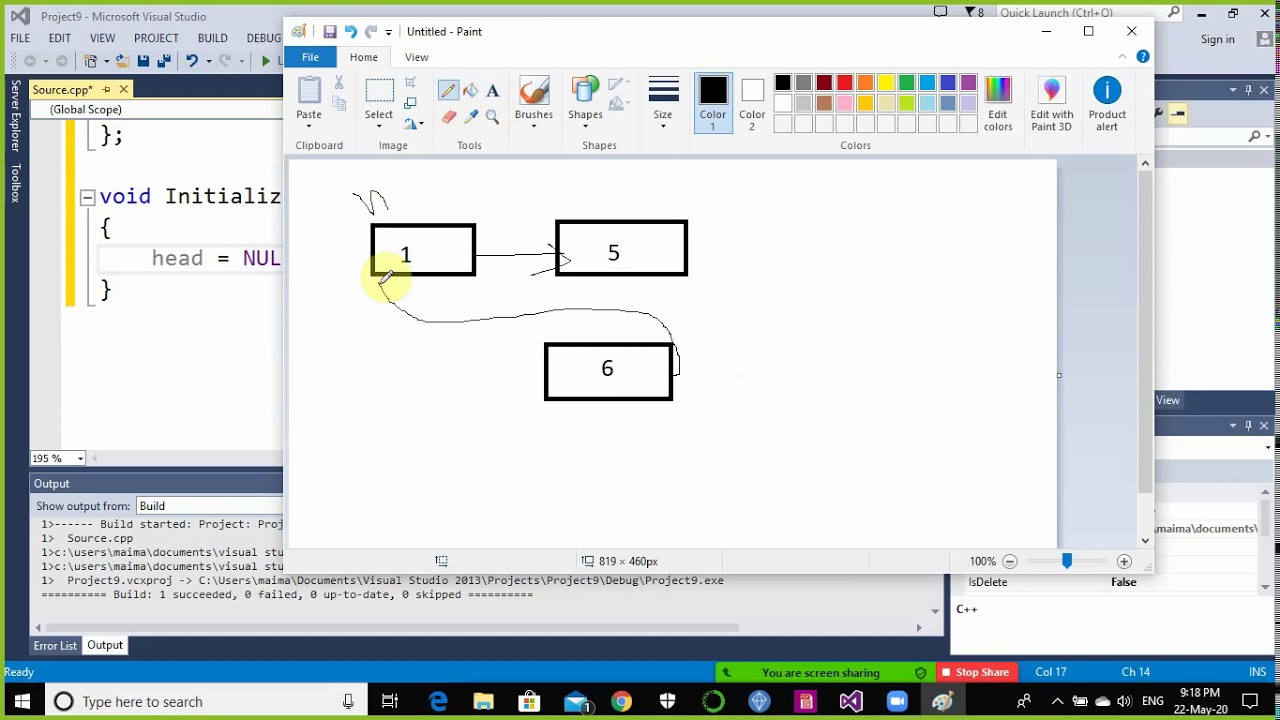Open Microsoft Edge from the taskbar
The image size is (1280, 720).
coord(439,701)
